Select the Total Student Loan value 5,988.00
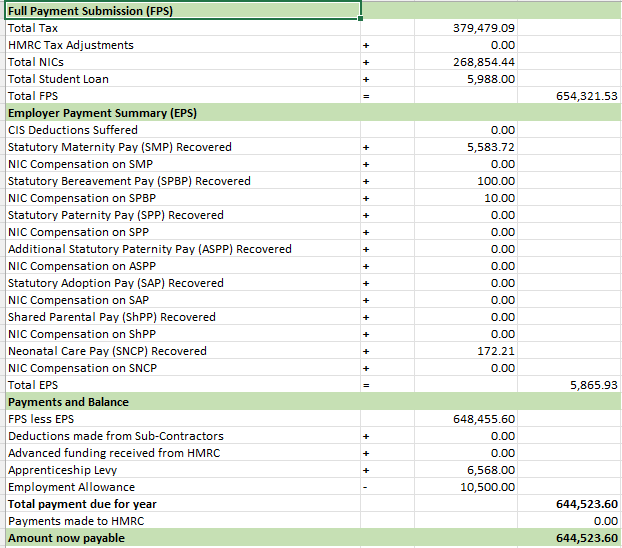 pyautogui.click(x=490, y=79)
